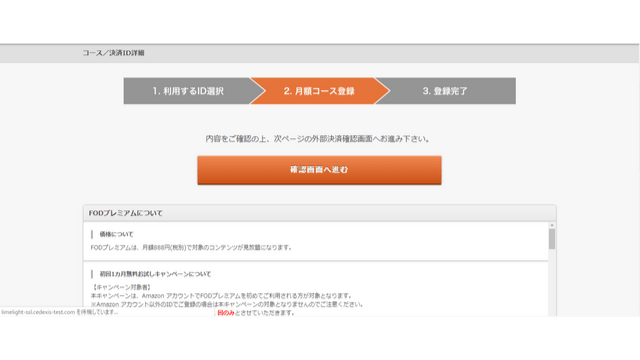This screenshot has width=640, height=360.
Task: Select step 2. 月額コース登録
Action: [x=319, y=91]
